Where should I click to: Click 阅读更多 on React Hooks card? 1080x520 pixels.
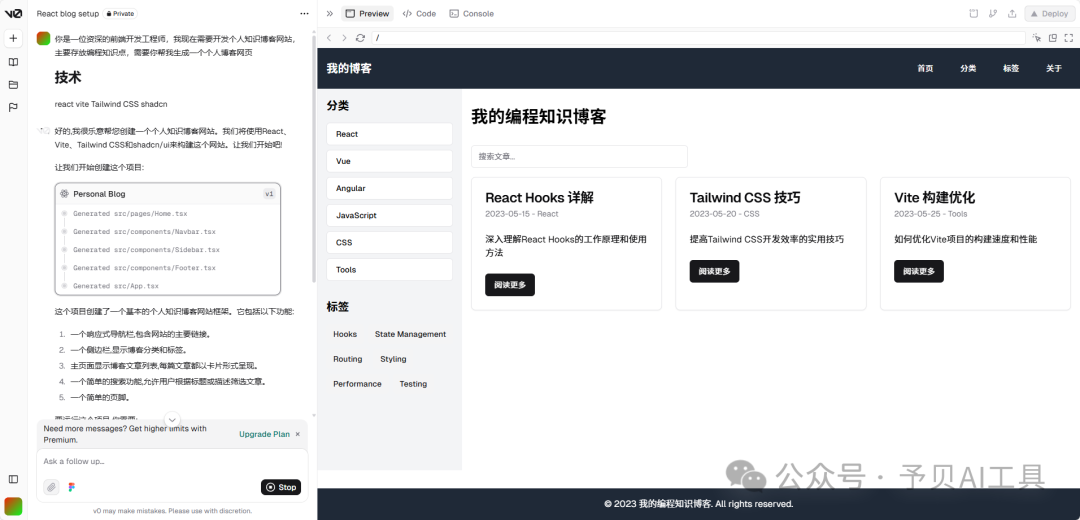[510, 284]
